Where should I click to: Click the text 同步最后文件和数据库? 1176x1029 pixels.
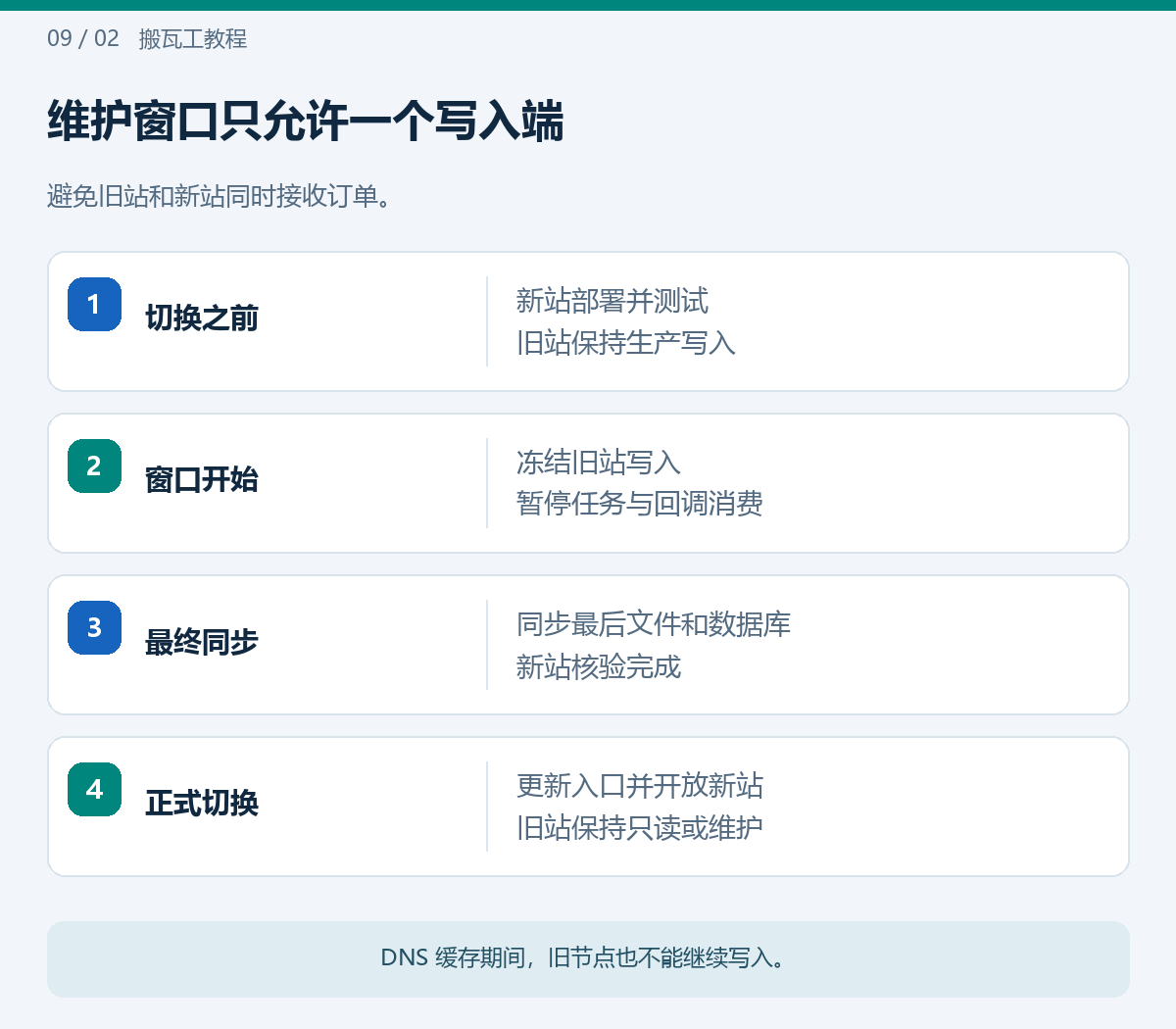[x=654, y=624]
